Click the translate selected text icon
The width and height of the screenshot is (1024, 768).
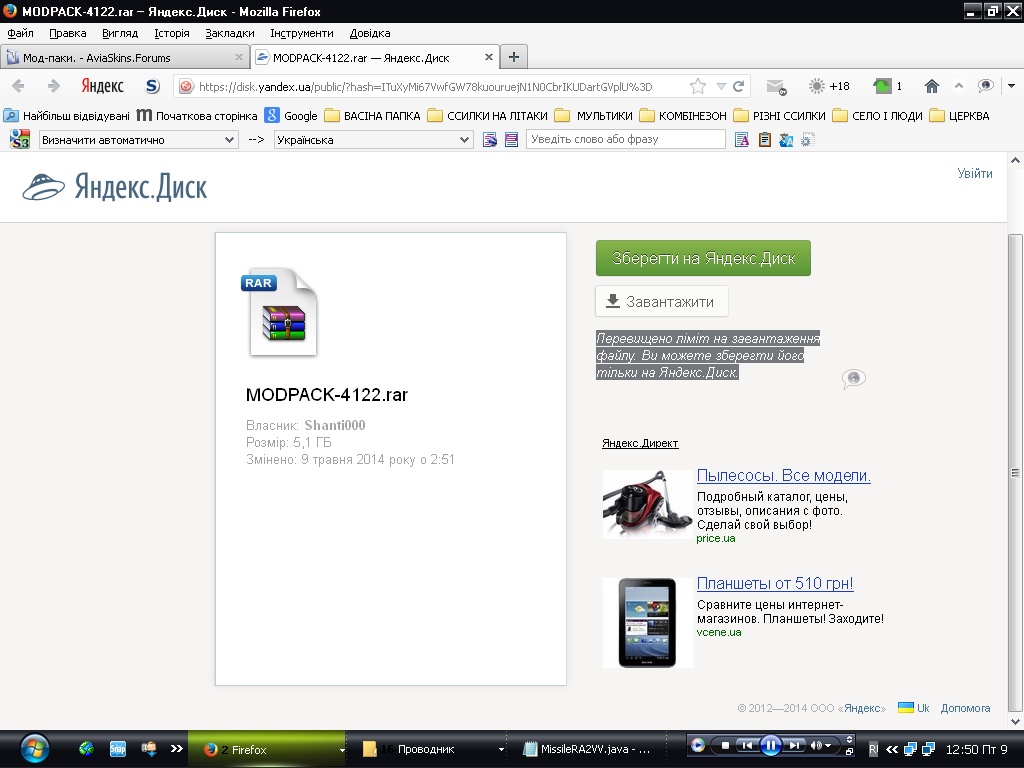point(511,139)
